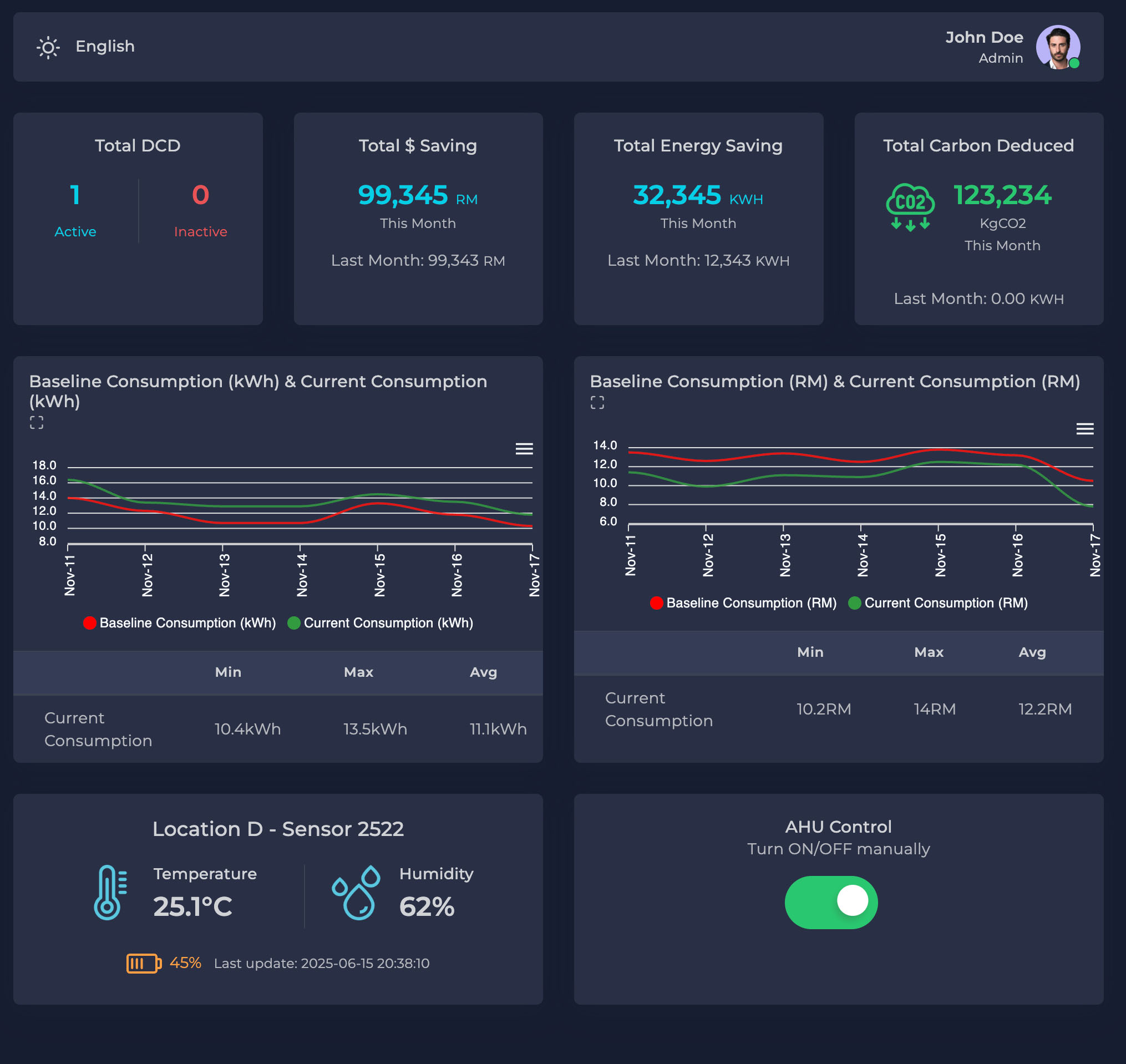The width and height of the screenshot is (1126, 1064).
Task: Toggle Current Consumption (kWh) legend series
Action: (380, 623)
